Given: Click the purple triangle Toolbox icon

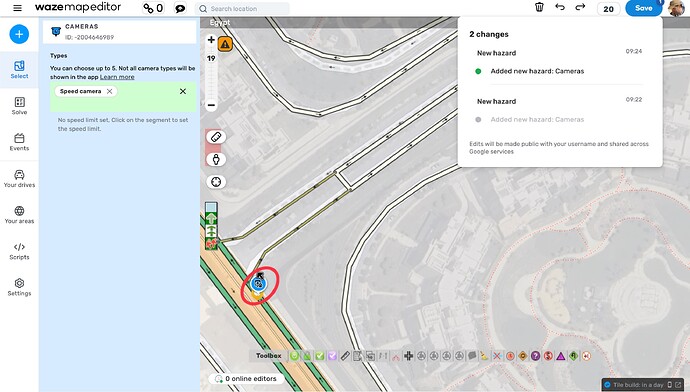Looking at the screenshot, I should 561,356.
